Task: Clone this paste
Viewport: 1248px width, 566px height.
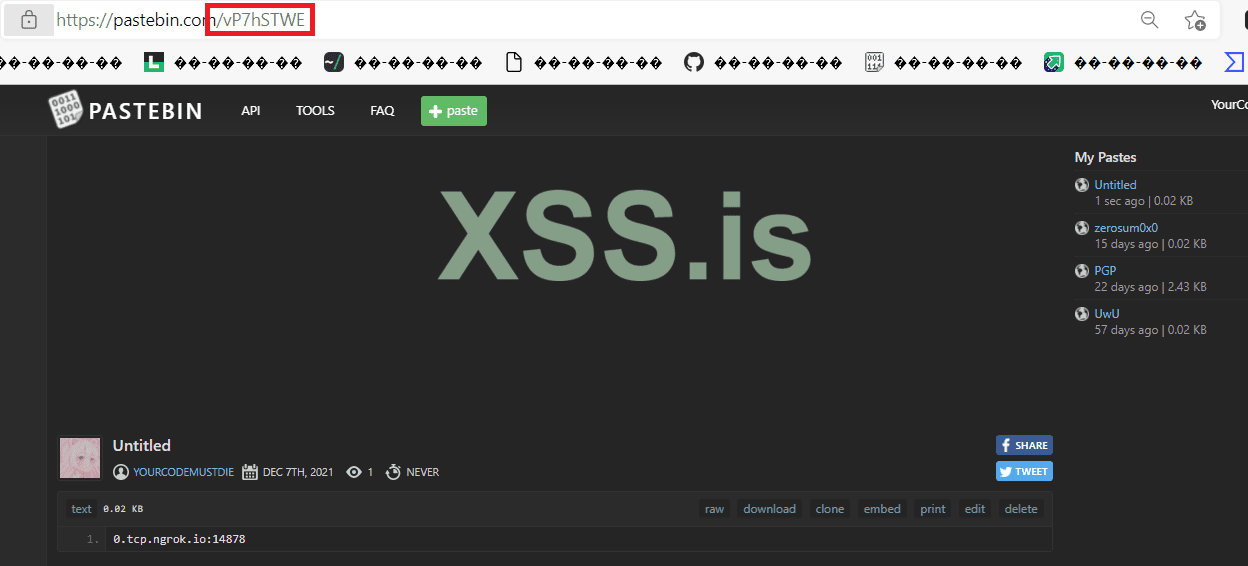Action: tap(830, 509)
